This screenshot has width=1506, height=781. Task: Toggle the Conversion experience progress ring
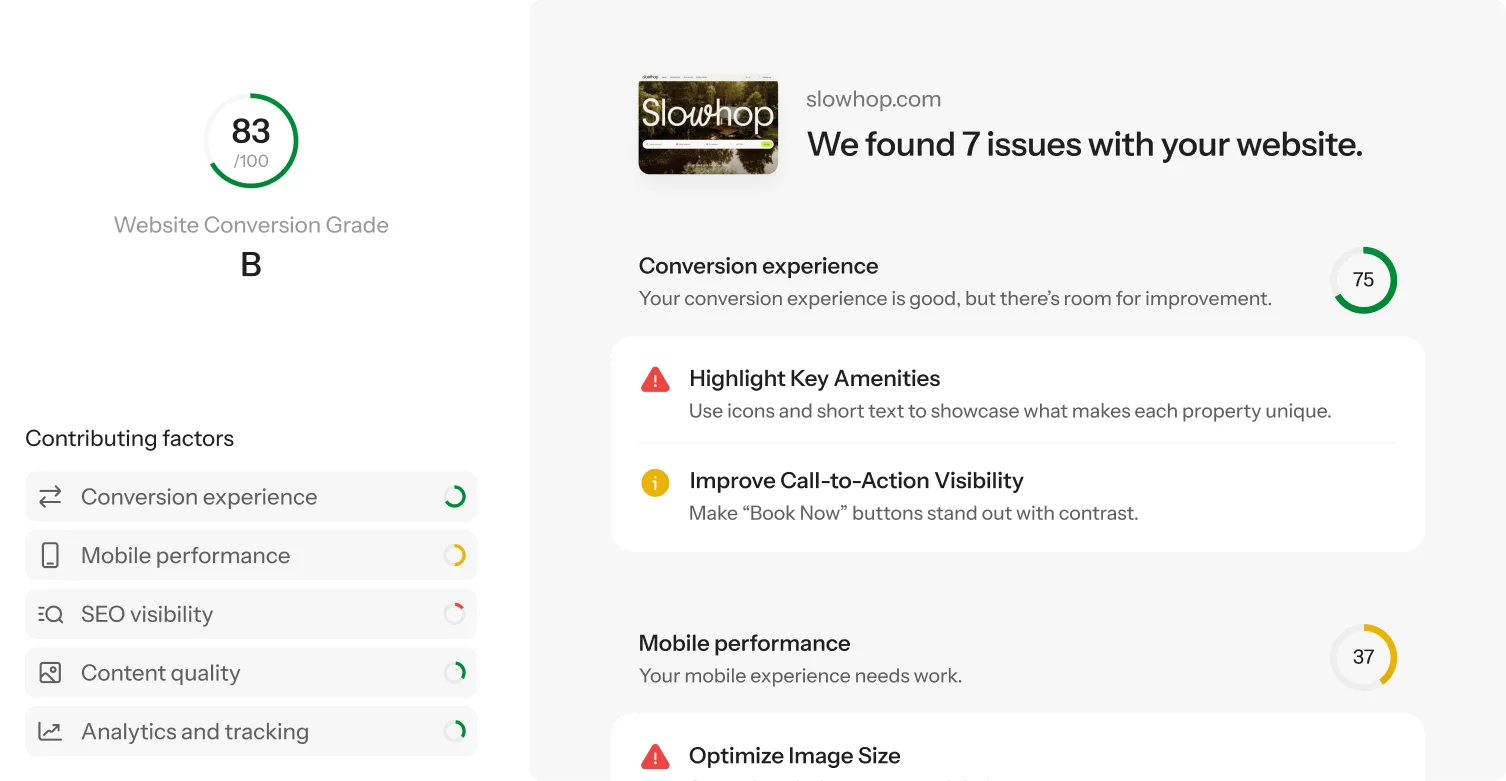click(456, 497)
